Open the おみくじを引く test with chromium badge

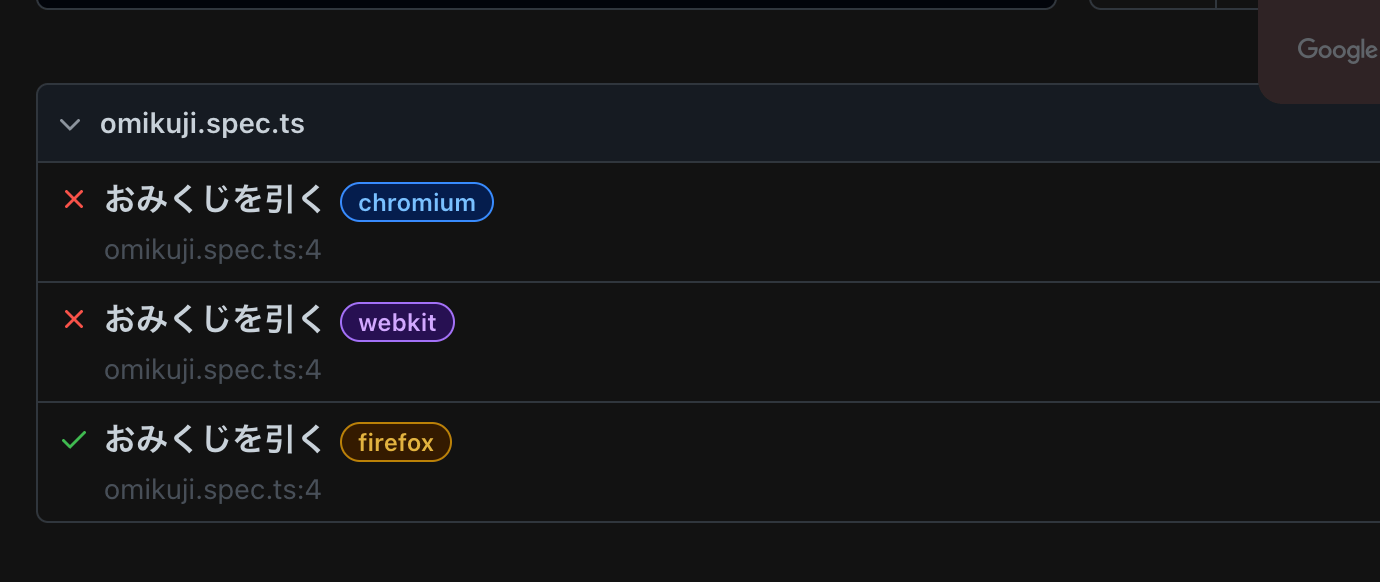tap(215, 201)
